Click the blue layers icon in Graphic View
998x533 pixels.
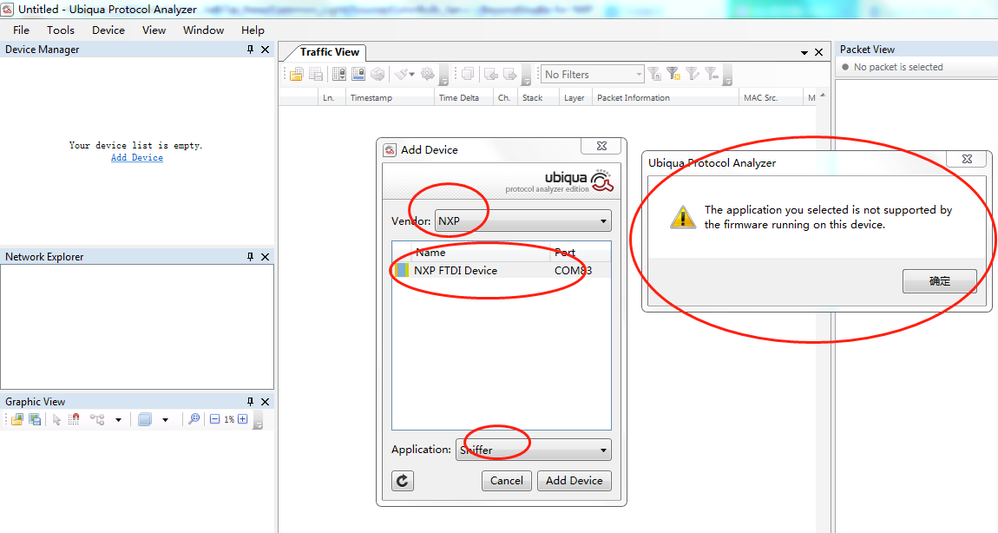[145, 419]
